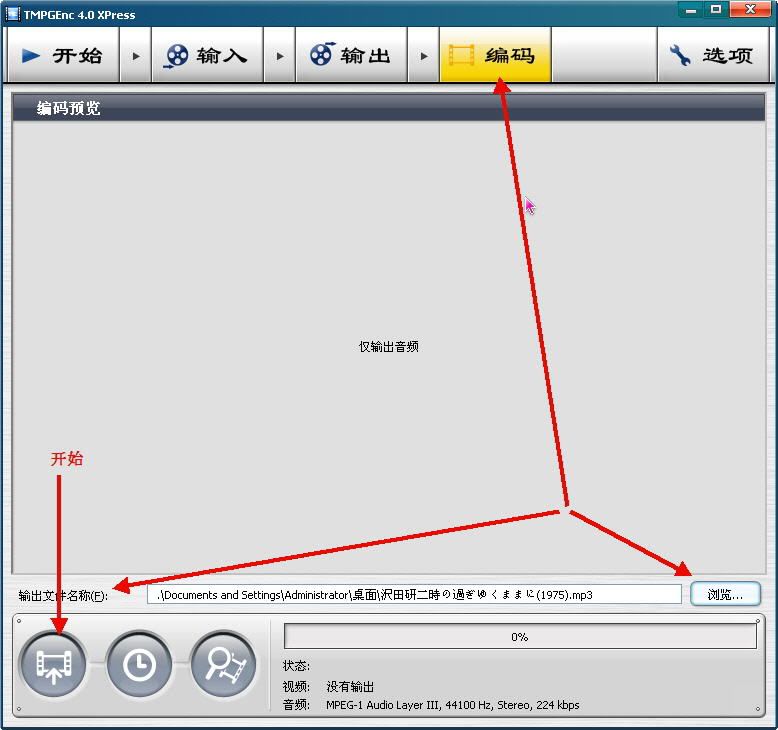The image size is (778, 730).
Task: Click the arrow between 输出 and 编码
Action: point(424,56)
